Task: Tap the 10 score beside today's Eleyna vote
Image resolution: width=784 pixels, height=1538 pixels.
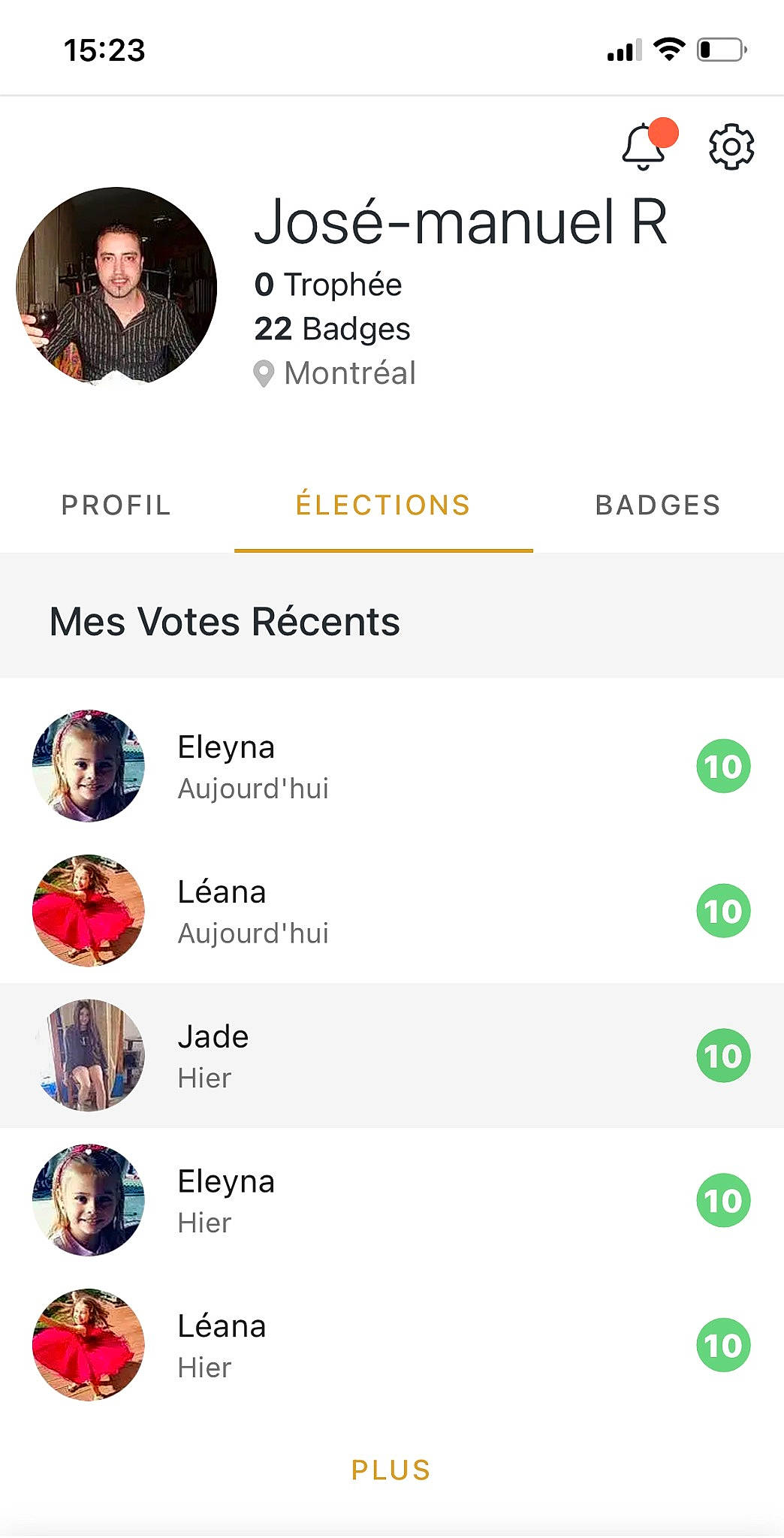Action: click(x=723, y=766)
